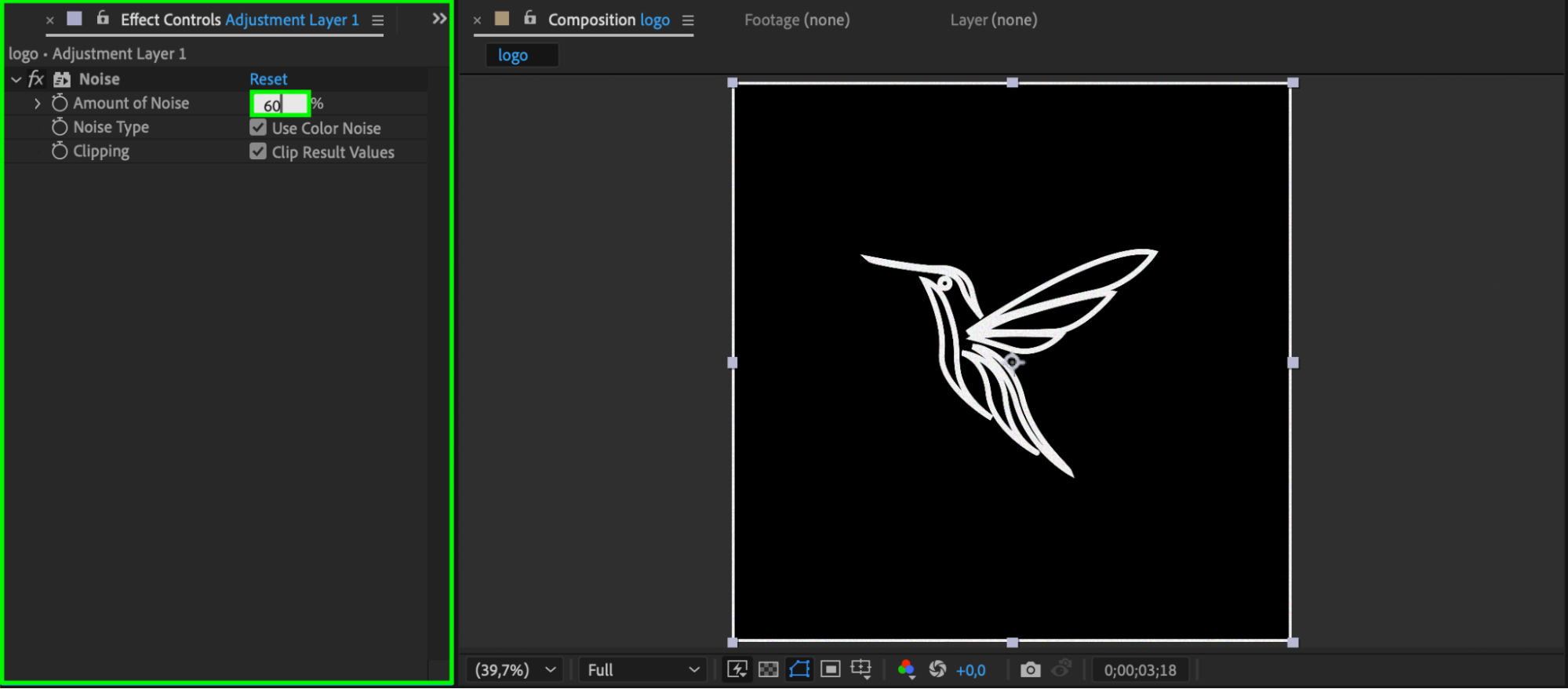Click the Amount of Noise value field
Viewport: 1568px width, 689px height.
(280, 104)
